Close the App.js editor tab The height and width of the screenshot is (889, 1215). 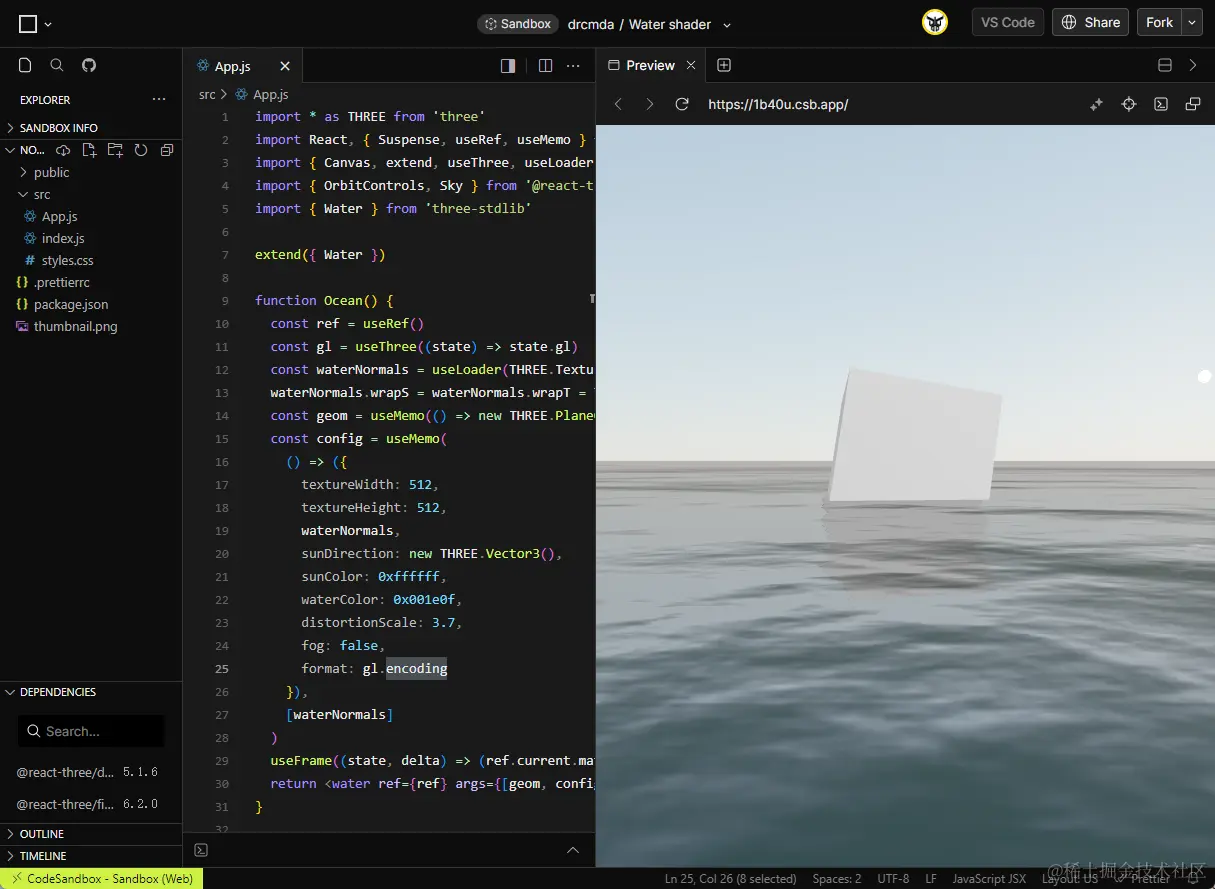pyautogui.click(x=285, y=66)
